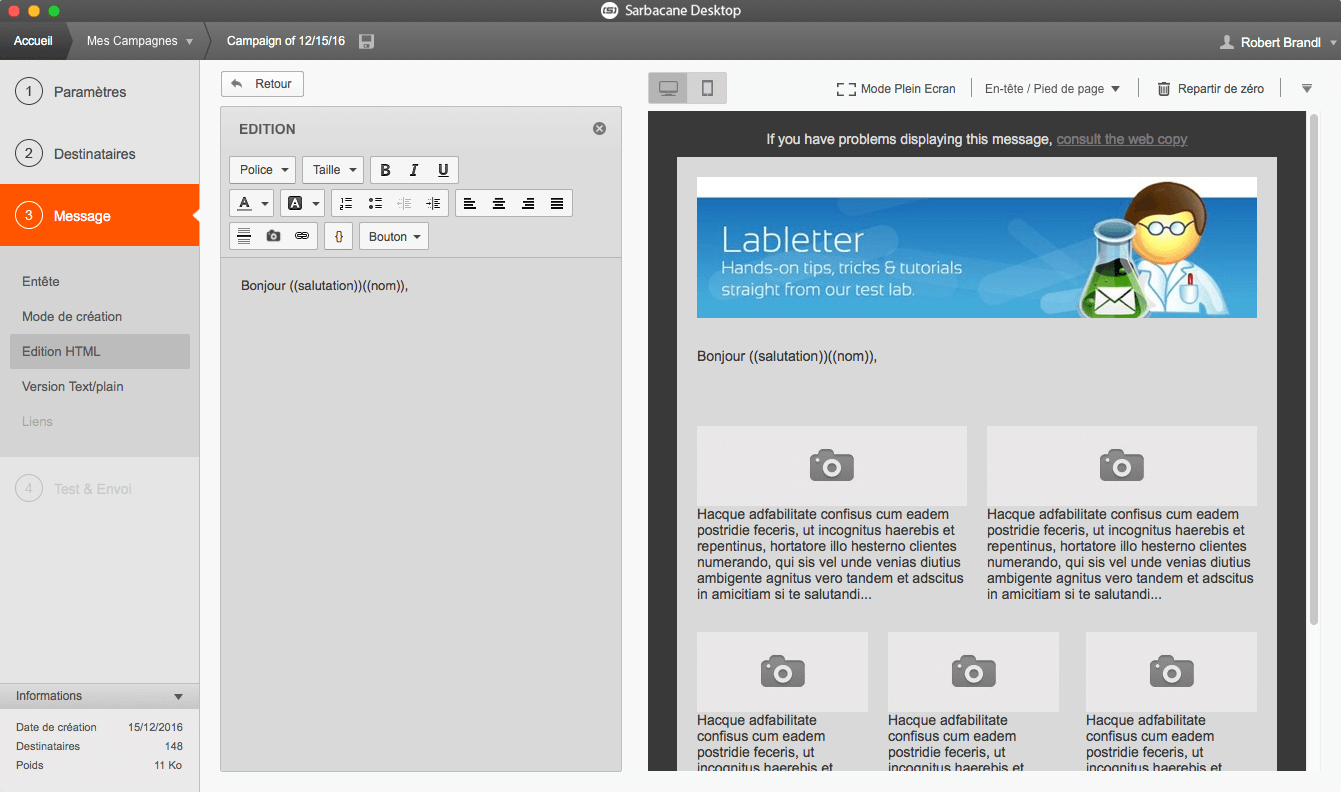Increase the paragraph indent
The height and width of the screenshot is (792, 1341).
tap(433, 203)
